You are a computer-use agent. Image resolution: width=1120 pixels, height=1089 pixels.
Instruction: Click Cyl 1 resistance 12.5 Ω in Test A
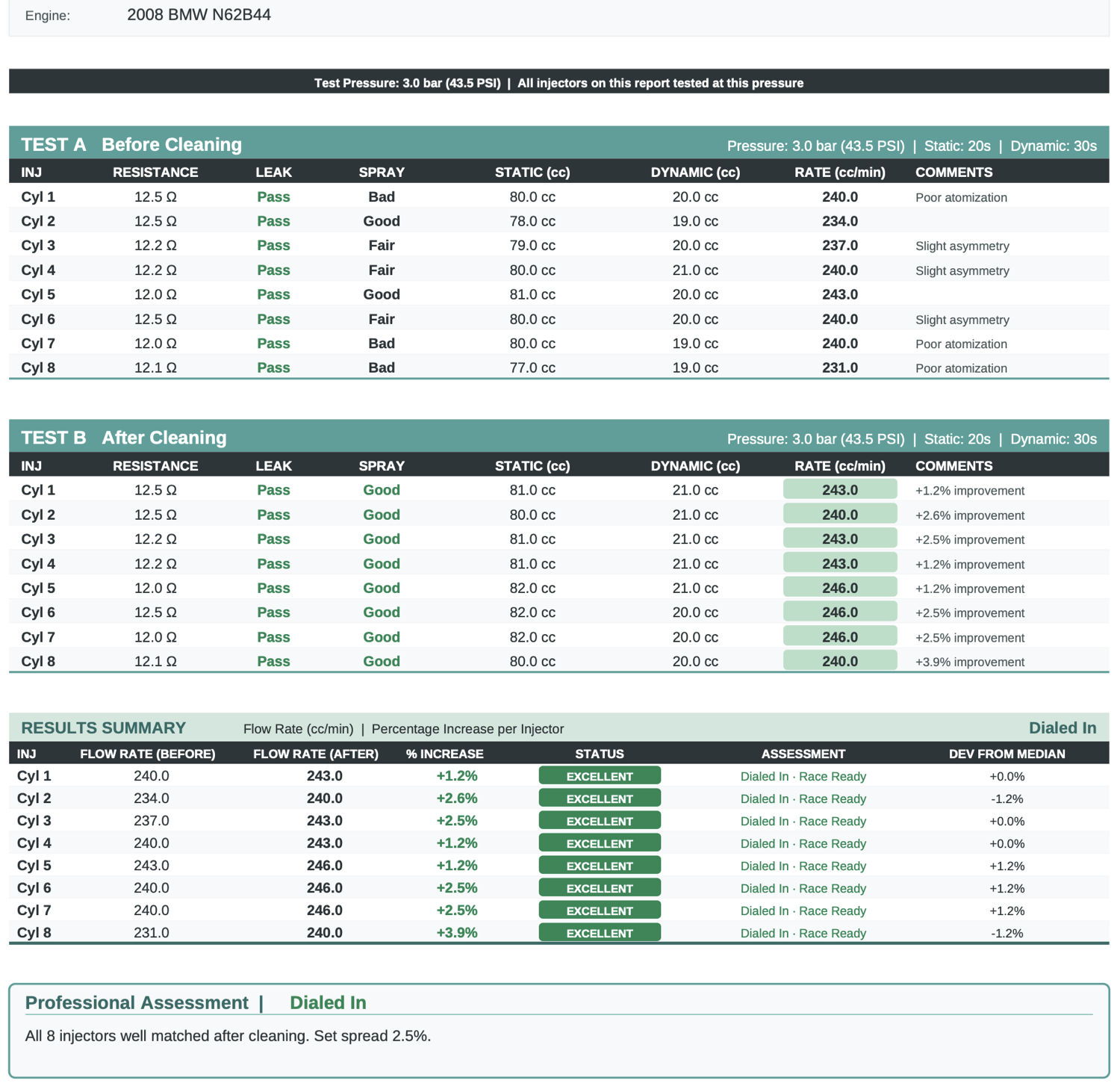155,197
